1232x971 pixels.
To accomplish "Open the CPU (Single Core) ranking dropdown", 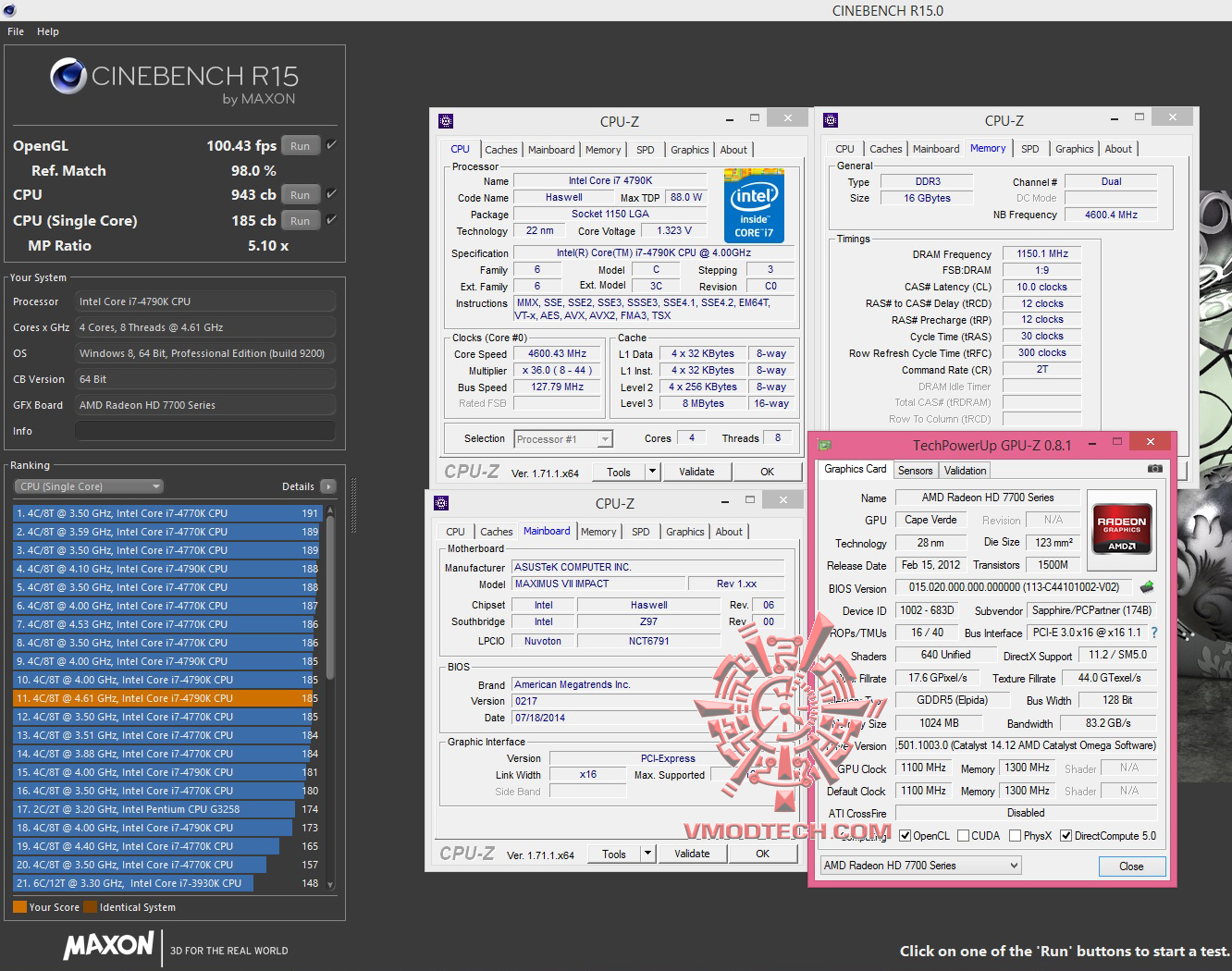I will tap(89, 486).
